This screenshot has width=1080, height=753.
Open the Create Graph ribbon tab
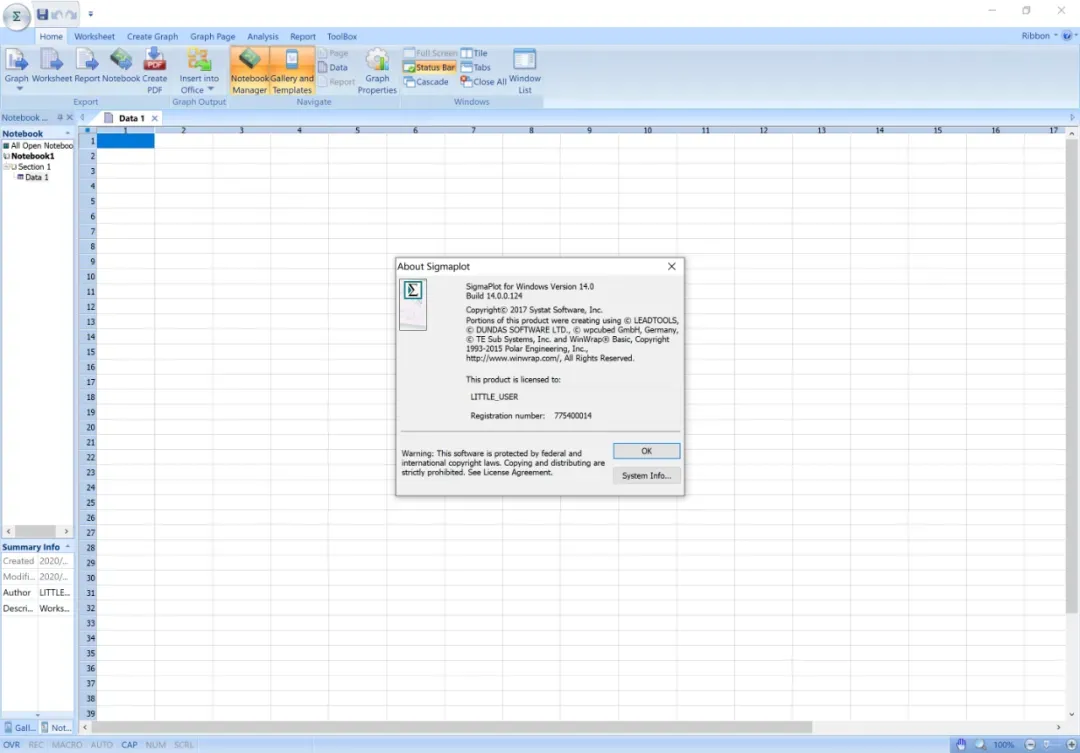click(x=152, y=37)
